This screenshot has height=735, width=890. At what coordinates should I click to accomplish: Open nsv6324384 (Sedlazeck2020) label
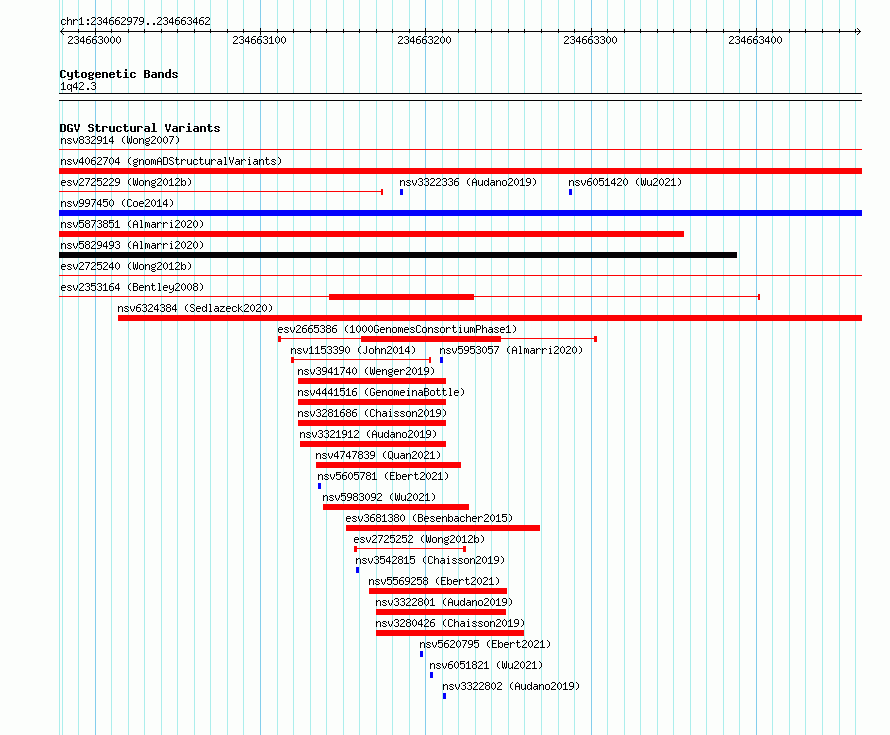coord(195,308)
